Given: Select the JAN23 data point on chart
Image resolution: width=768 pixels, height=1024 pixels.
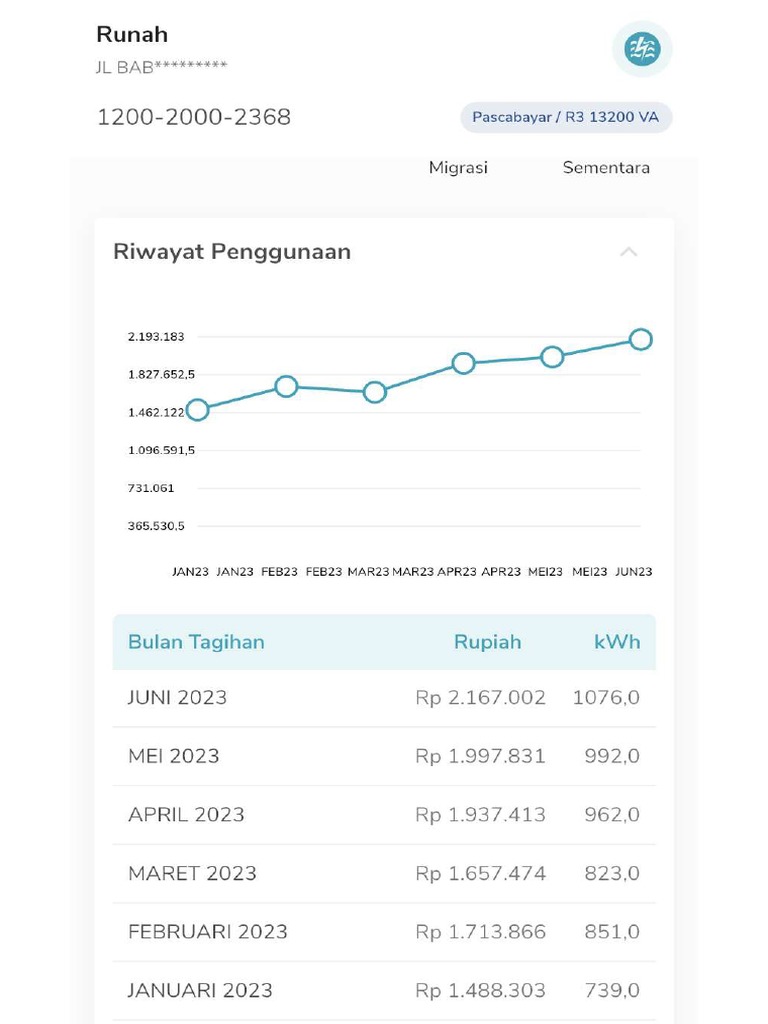Looking at the screenshot, I should pos(198,410).
